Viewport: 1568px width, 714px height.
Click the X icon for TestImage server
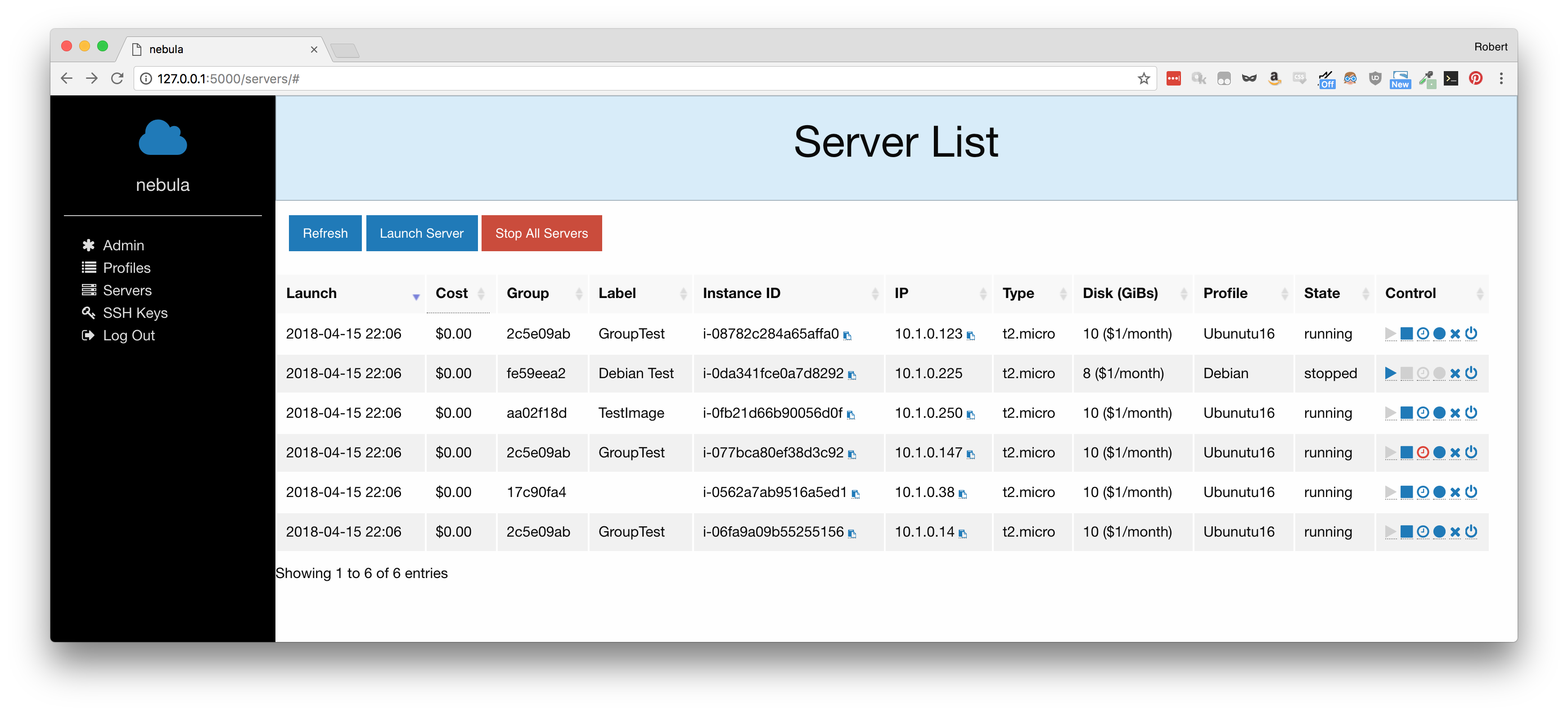coord(1455,413)
